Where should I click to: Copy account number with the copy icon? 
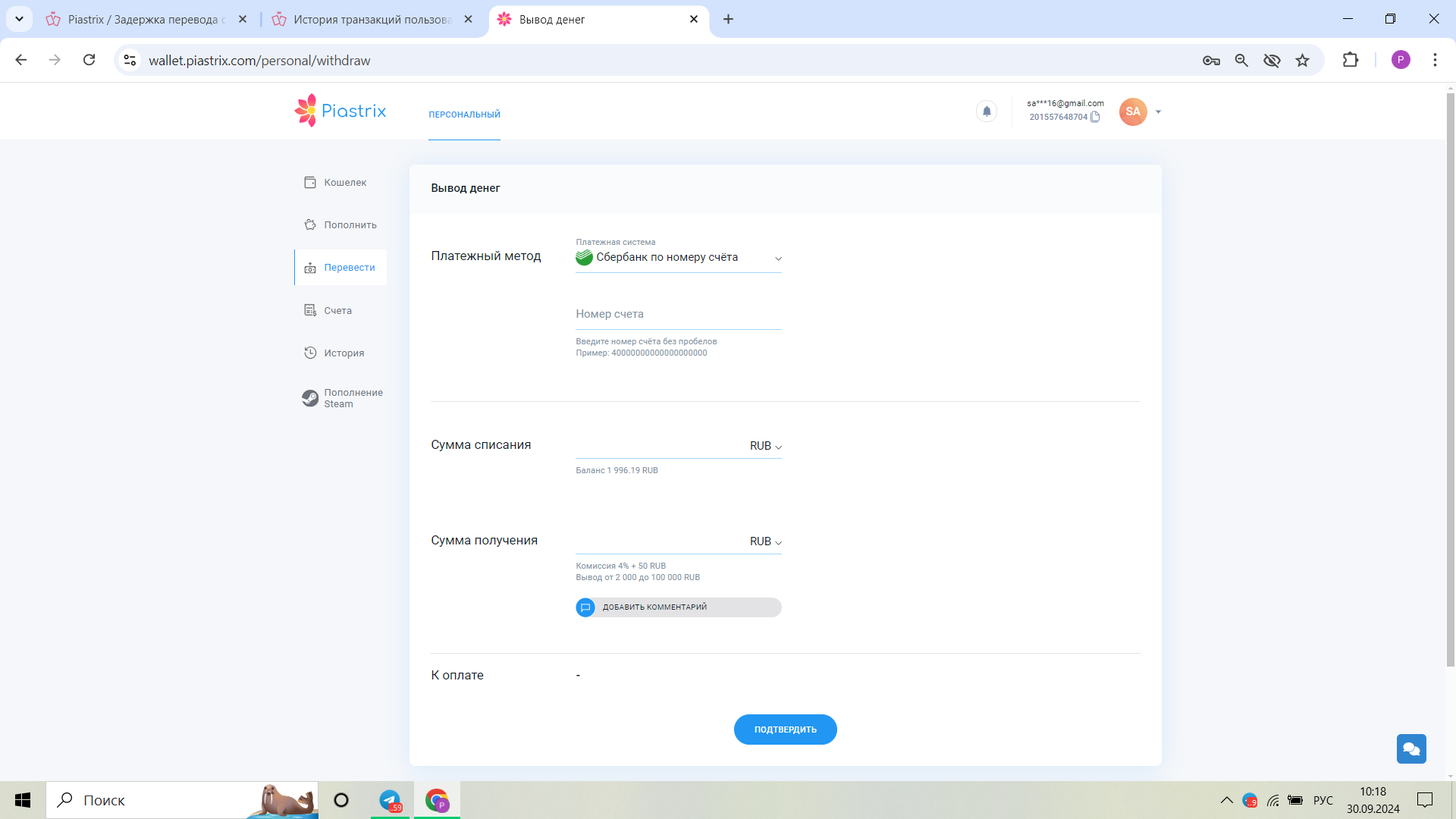(x=1095, y=117)
